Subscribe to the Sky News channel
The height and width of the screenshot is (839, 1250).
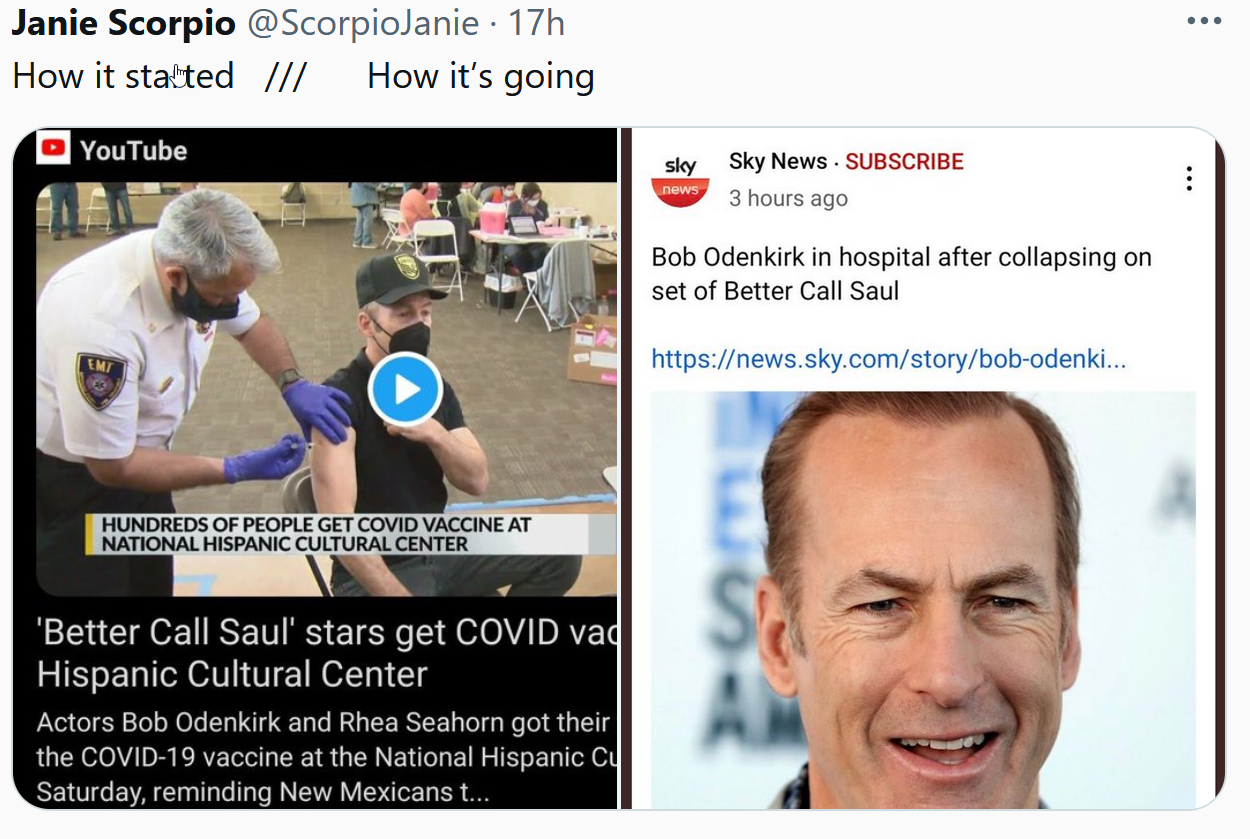(904, 162)
